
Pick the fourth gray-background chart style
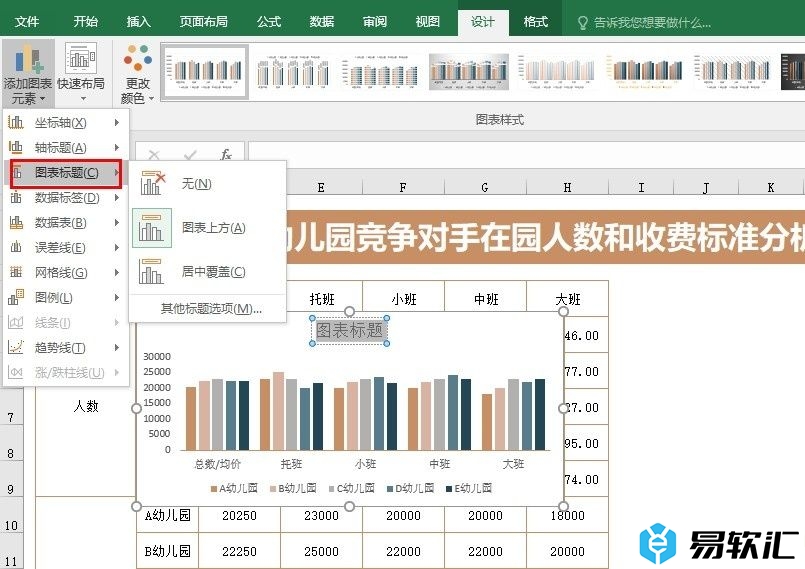[x=469, y=72]
